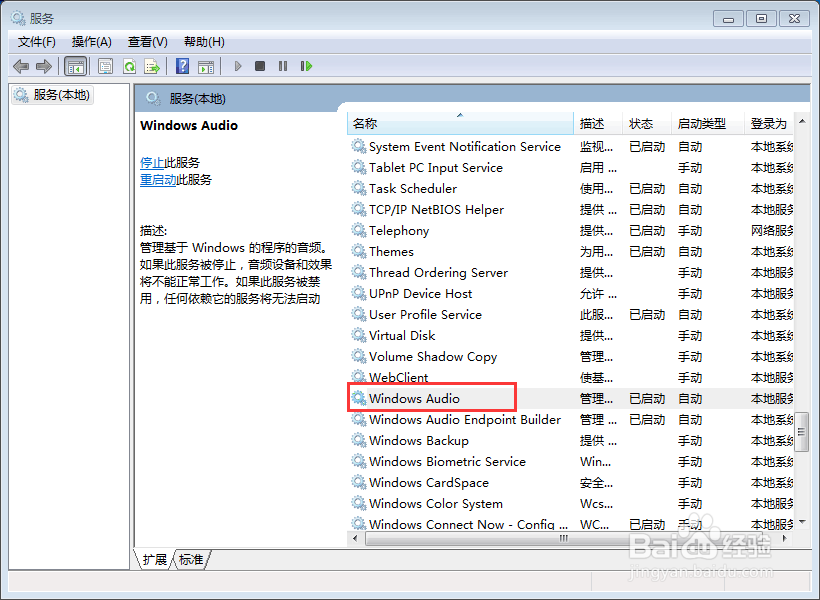Screen dimensions: 820x600
Task: Click gear icon of Windows Backup row
Action: [x=358, y=440]
